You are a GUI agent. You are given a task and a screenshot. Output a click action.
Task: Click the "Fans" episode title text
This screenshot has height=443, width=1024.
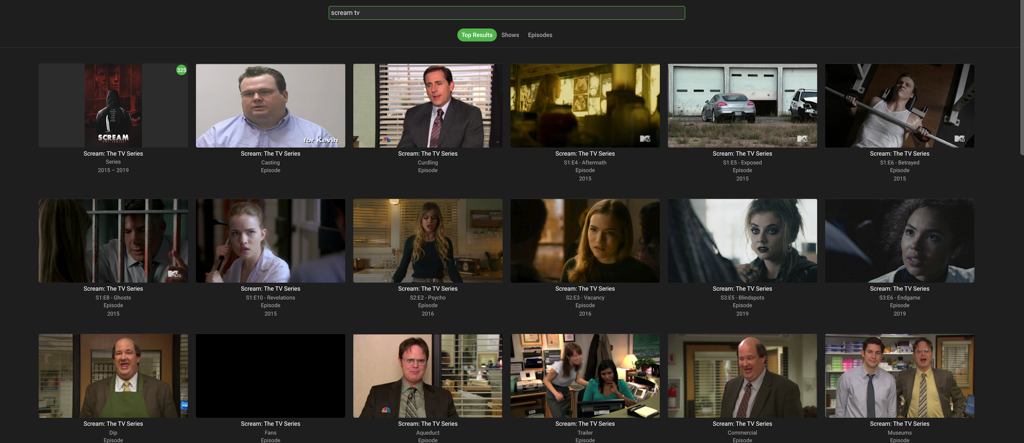pyautogui.click(x=270, y=433)
